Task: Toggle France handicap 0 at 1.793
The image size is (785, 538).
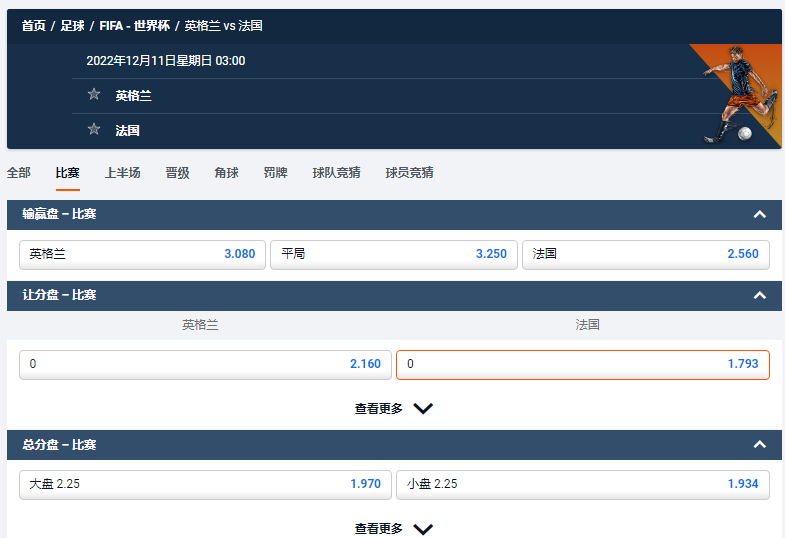Action: click(582, 364)
